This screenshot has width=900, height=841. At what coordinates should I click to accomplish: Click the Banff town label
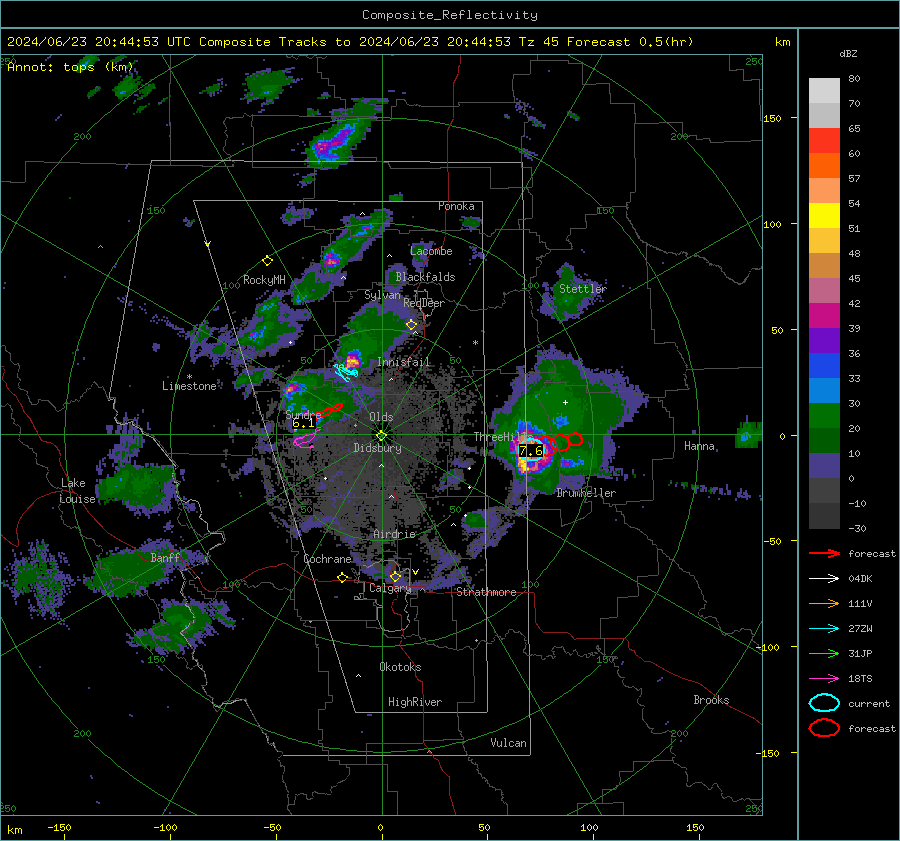pos(165,557)
